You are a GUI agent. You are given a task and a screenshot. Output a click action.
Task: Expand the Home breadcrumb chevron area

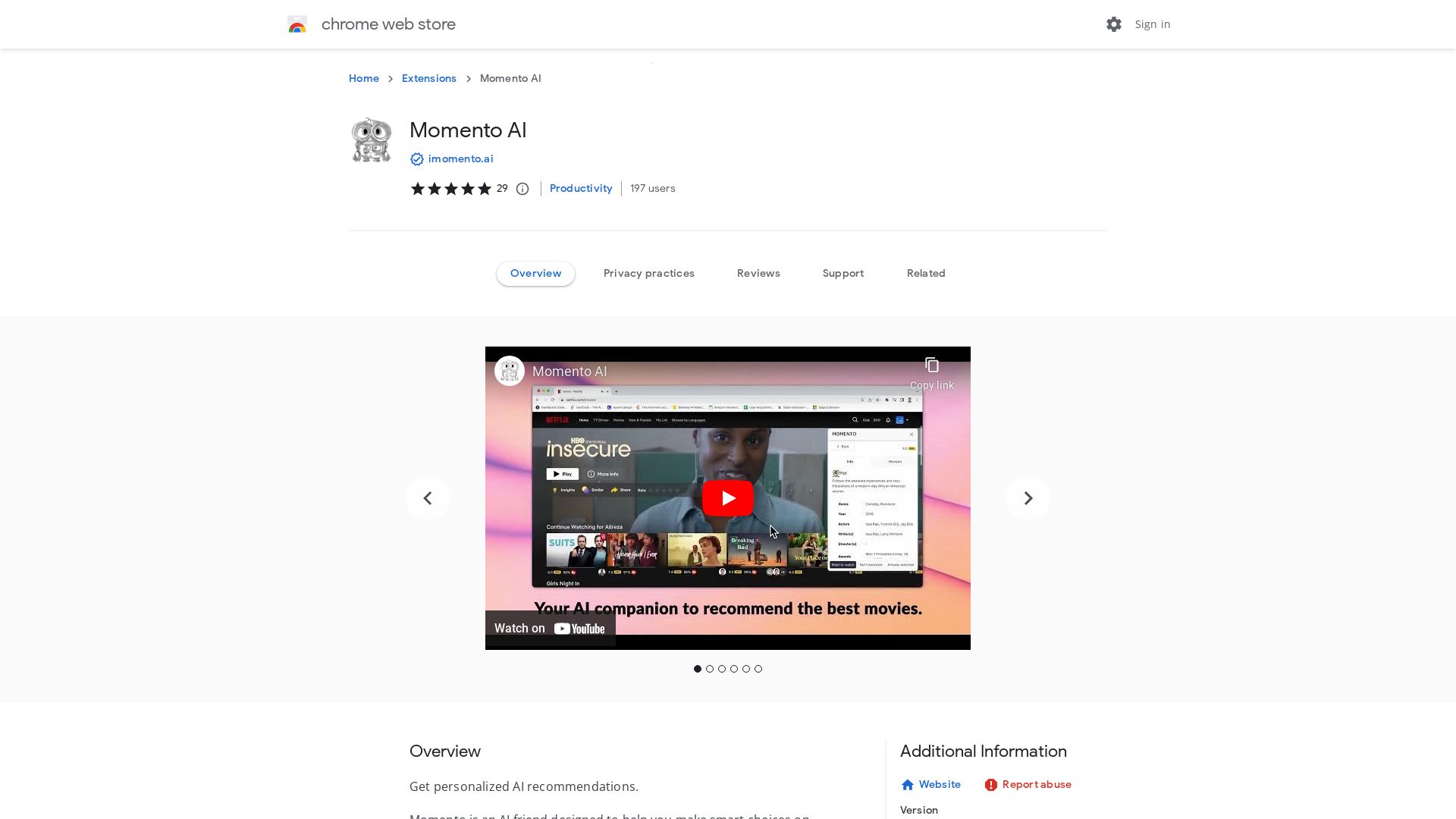click(391, 79)
